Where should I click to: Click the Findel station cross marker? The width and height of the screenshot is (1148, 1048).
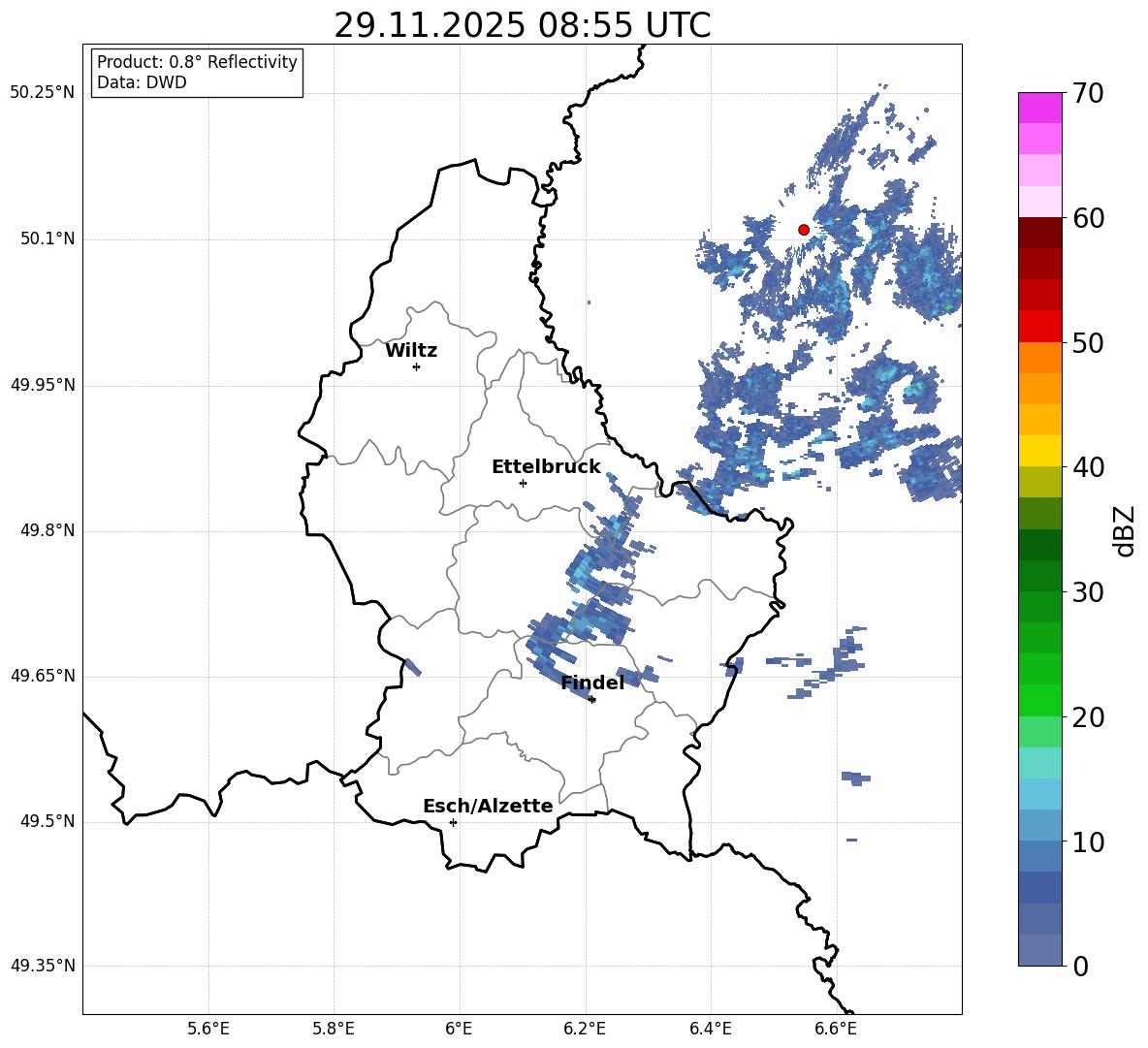592,700
